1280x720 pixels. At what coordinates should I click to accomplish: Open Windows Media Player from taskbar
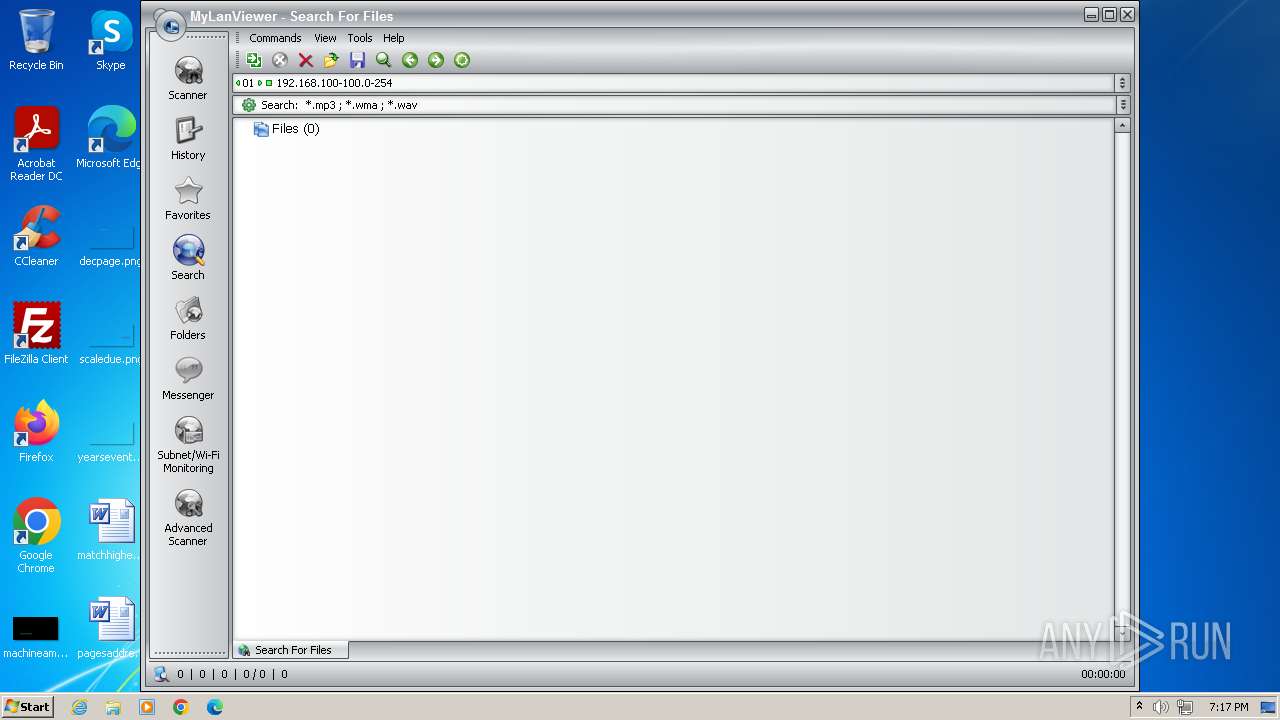pyautogui.click(x=147, y=707)
